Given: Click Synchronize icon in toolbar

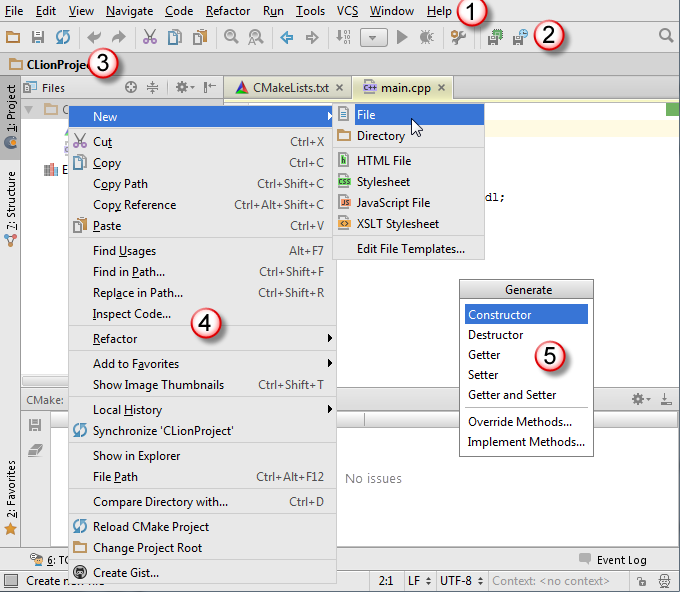Looking at the screenshot, I should 63,37.
